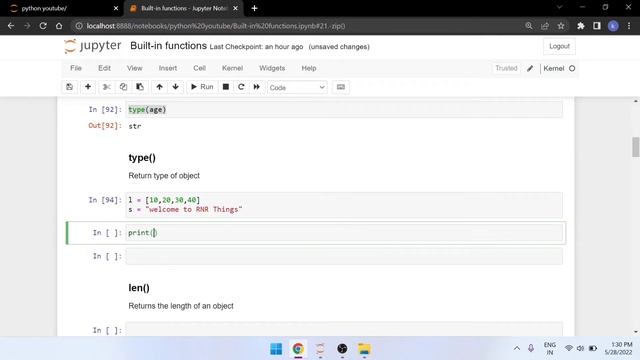Open Chrome from the taskbar
640x360 pixels.
tap(298, 349)
